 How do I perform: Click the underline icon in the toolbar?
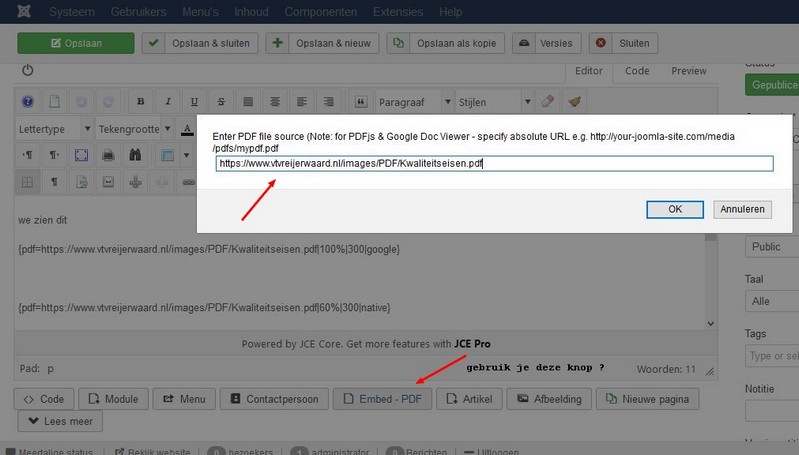point(193,102)
